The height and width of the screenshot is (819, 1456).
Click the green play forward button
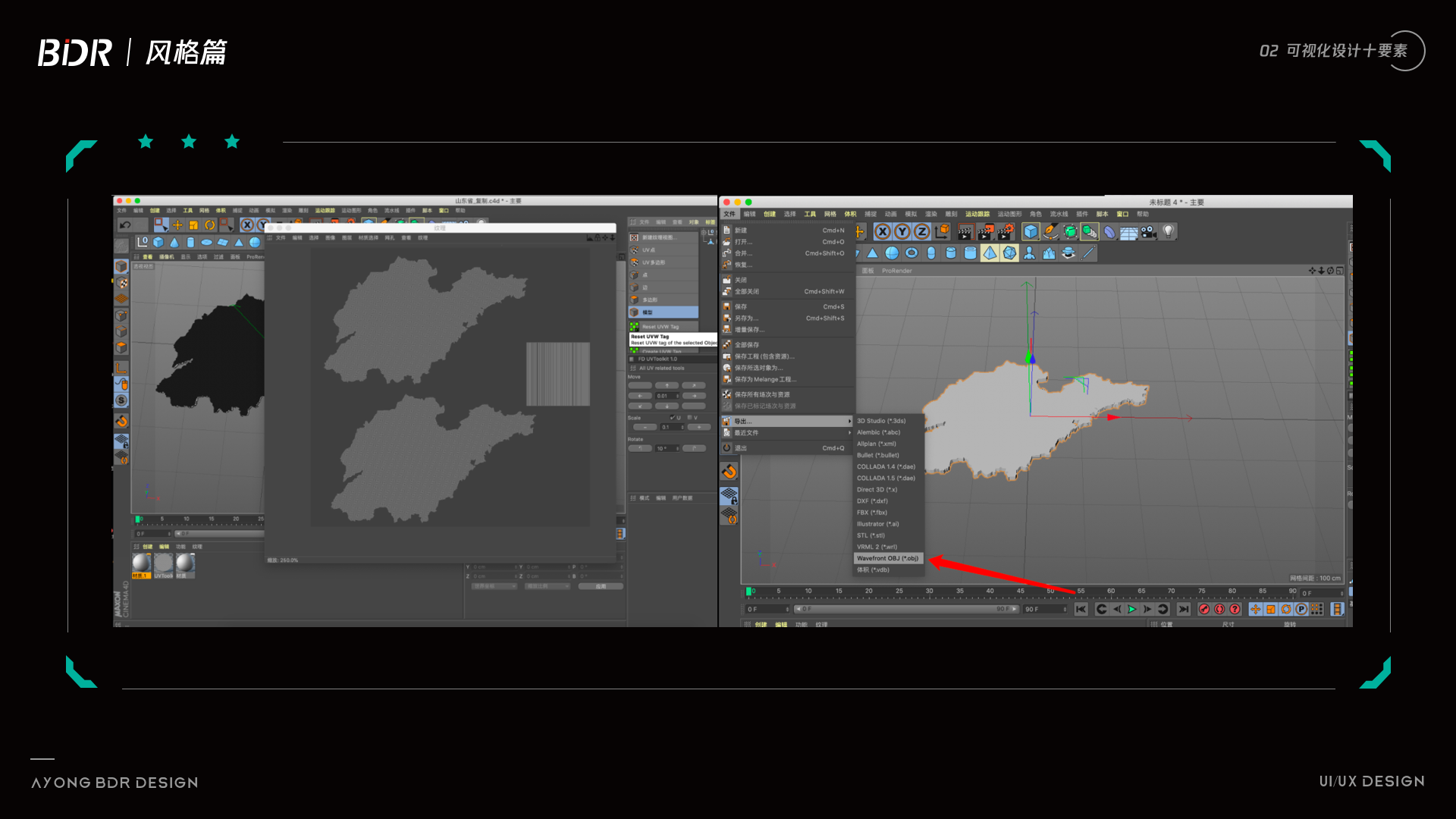[x=1132, y=610]
